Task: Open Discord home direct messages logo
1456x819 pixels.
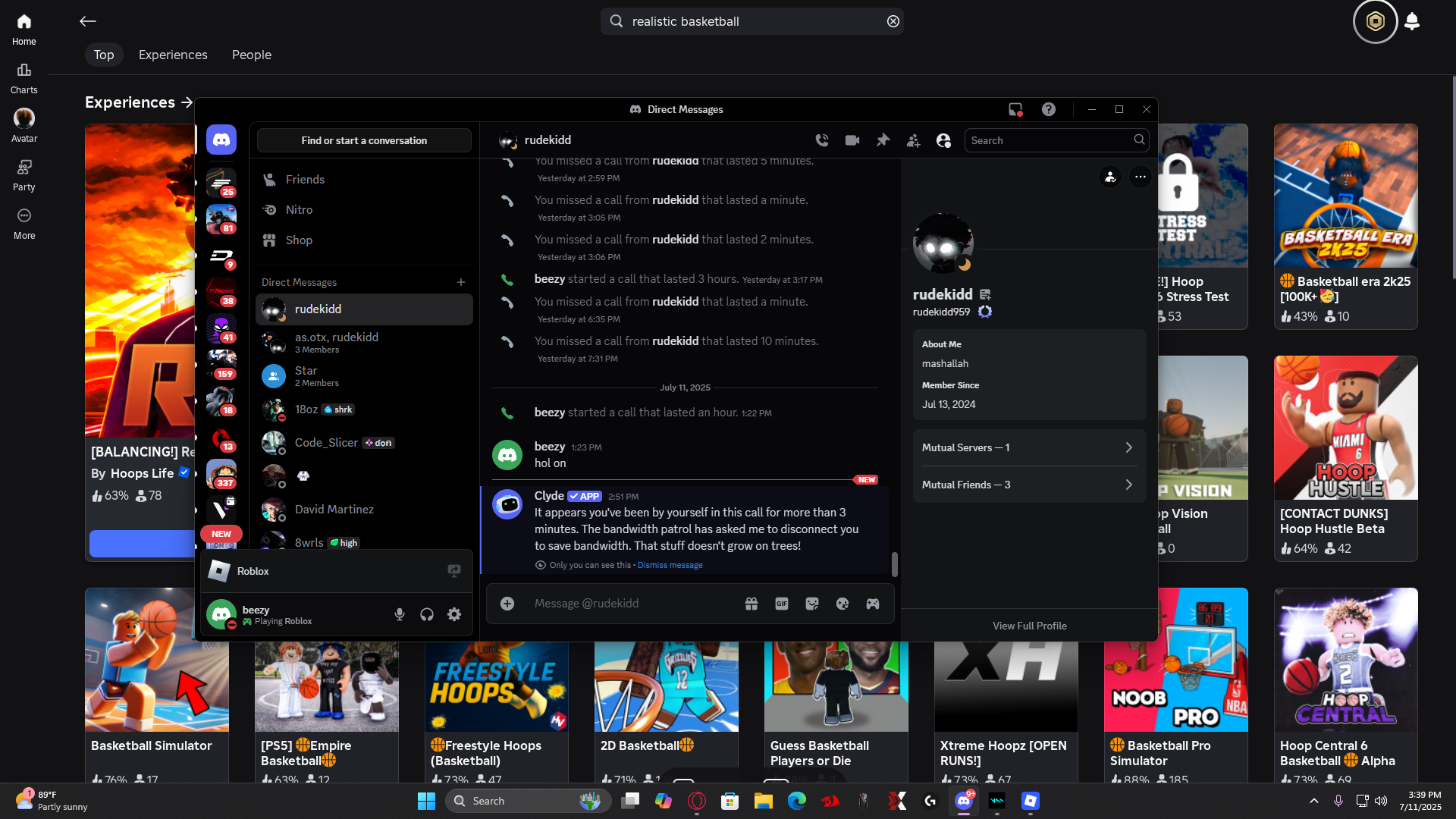Action: click(x=221, y=140)
